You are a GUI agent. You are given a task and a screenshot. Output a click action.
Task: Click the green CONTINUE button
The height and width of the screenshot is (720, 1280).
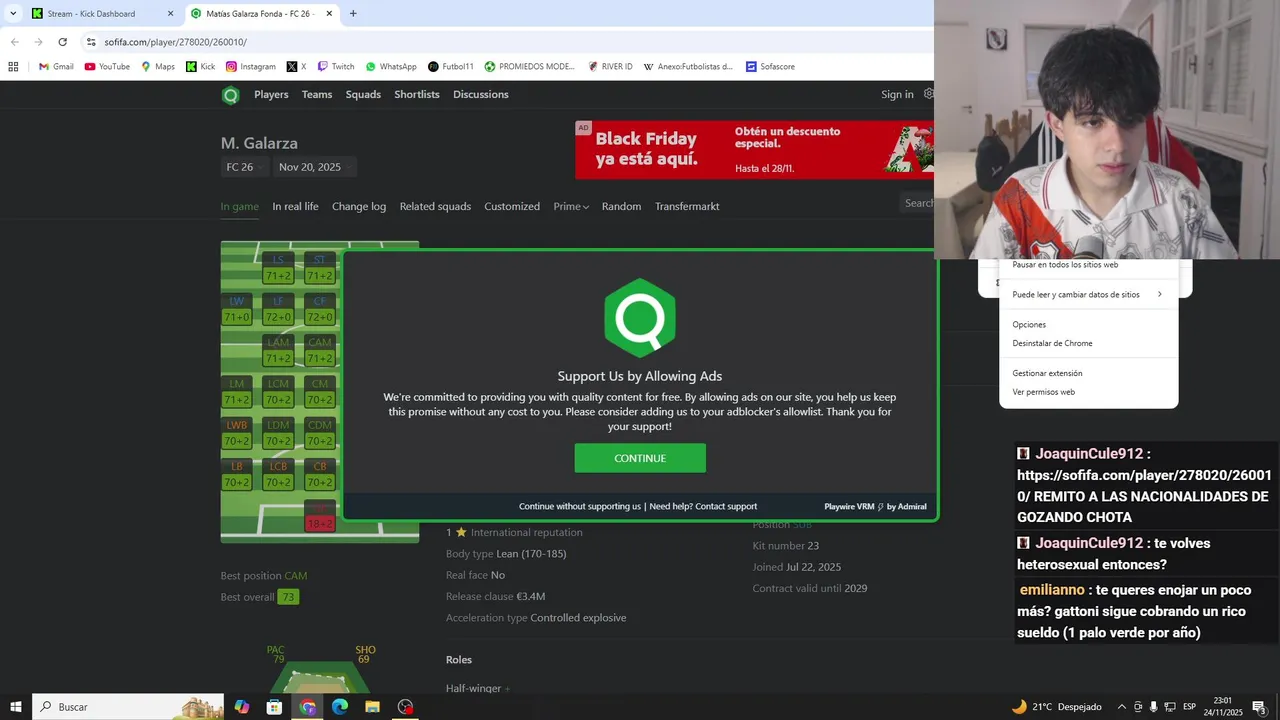(640, 458)
